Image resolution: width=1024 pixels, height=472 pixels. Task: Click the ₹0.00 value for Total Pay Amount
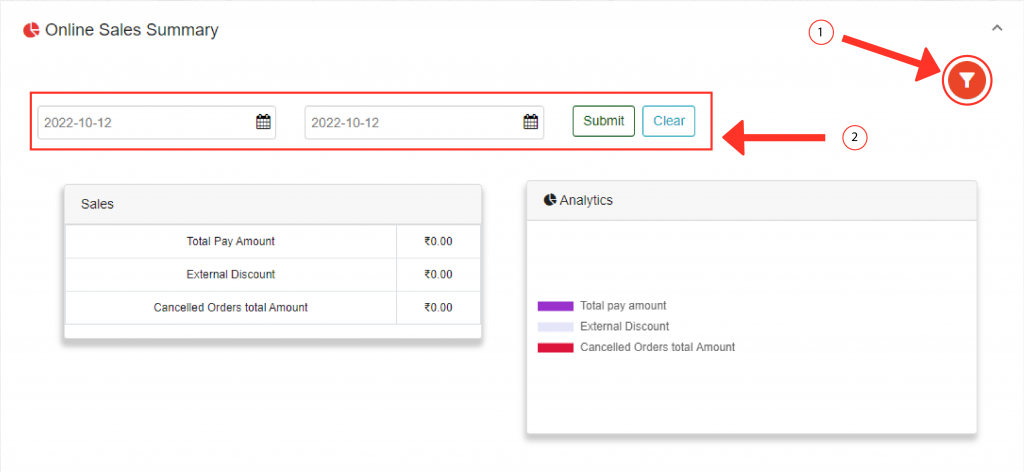(x=438, y=241)
